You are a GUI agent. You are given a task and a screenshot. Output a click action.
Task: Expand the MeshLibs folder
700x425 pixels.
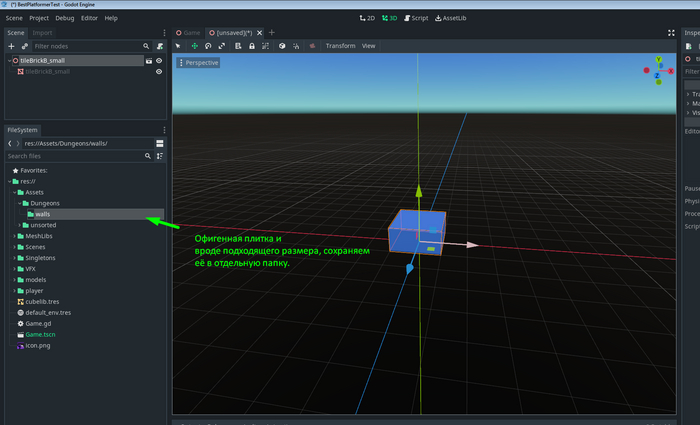pyautogui.click(x=15, y=237)
